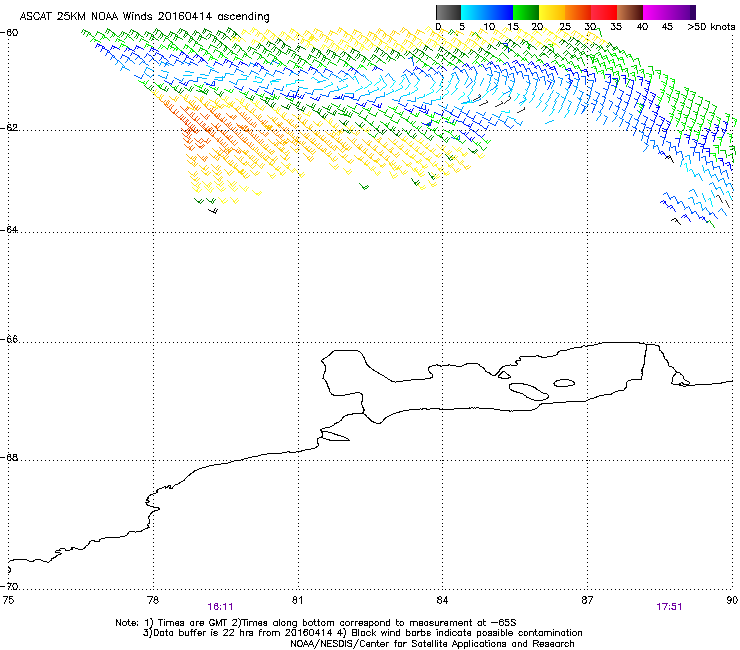Click the yellow 20-25 knots legend segment
This screenshot has width=740, height=650.
(552, 12)
